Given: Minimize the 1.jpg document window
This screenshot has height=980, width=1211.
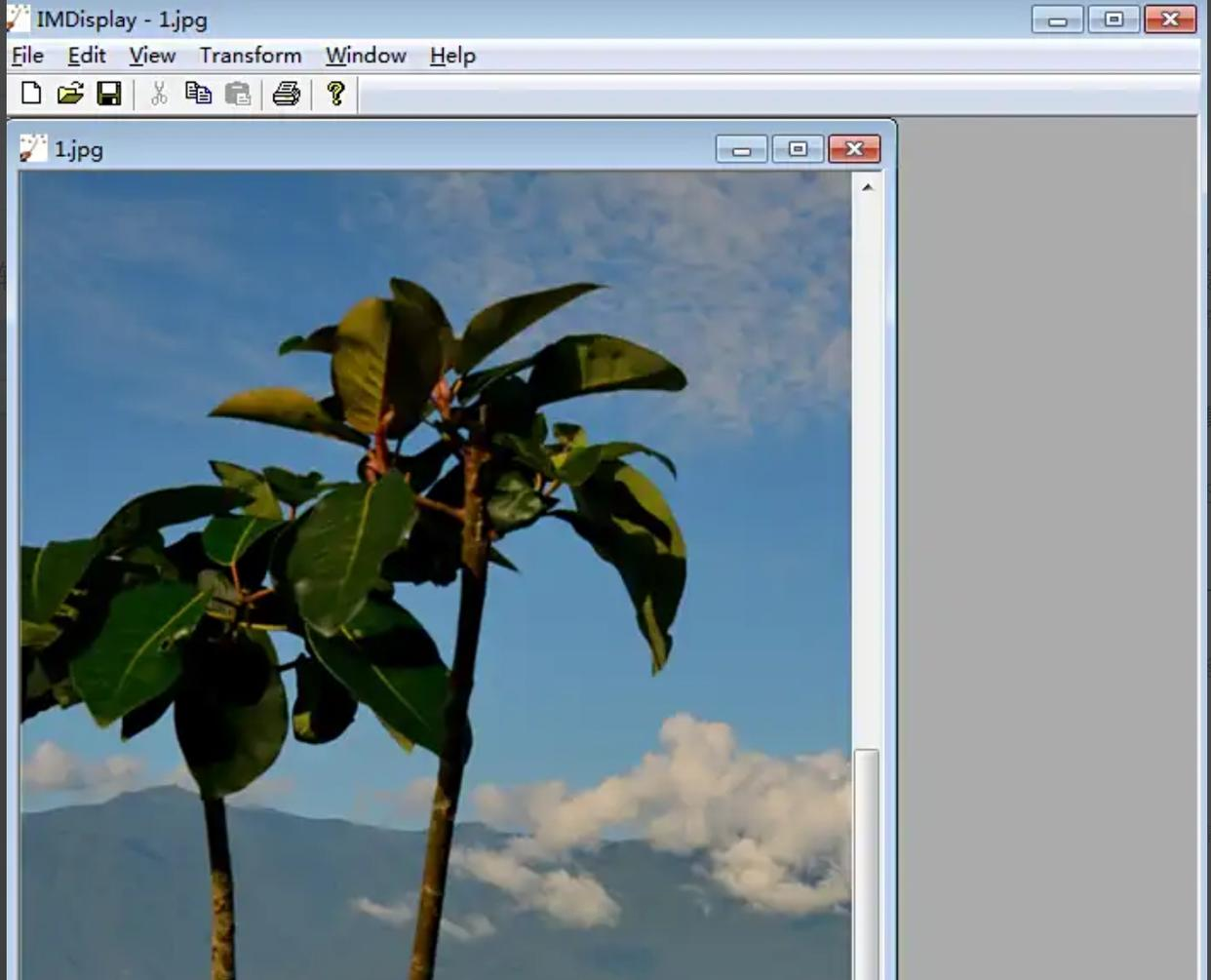Looking at the screenshot, I should click(x=741, y=149).
